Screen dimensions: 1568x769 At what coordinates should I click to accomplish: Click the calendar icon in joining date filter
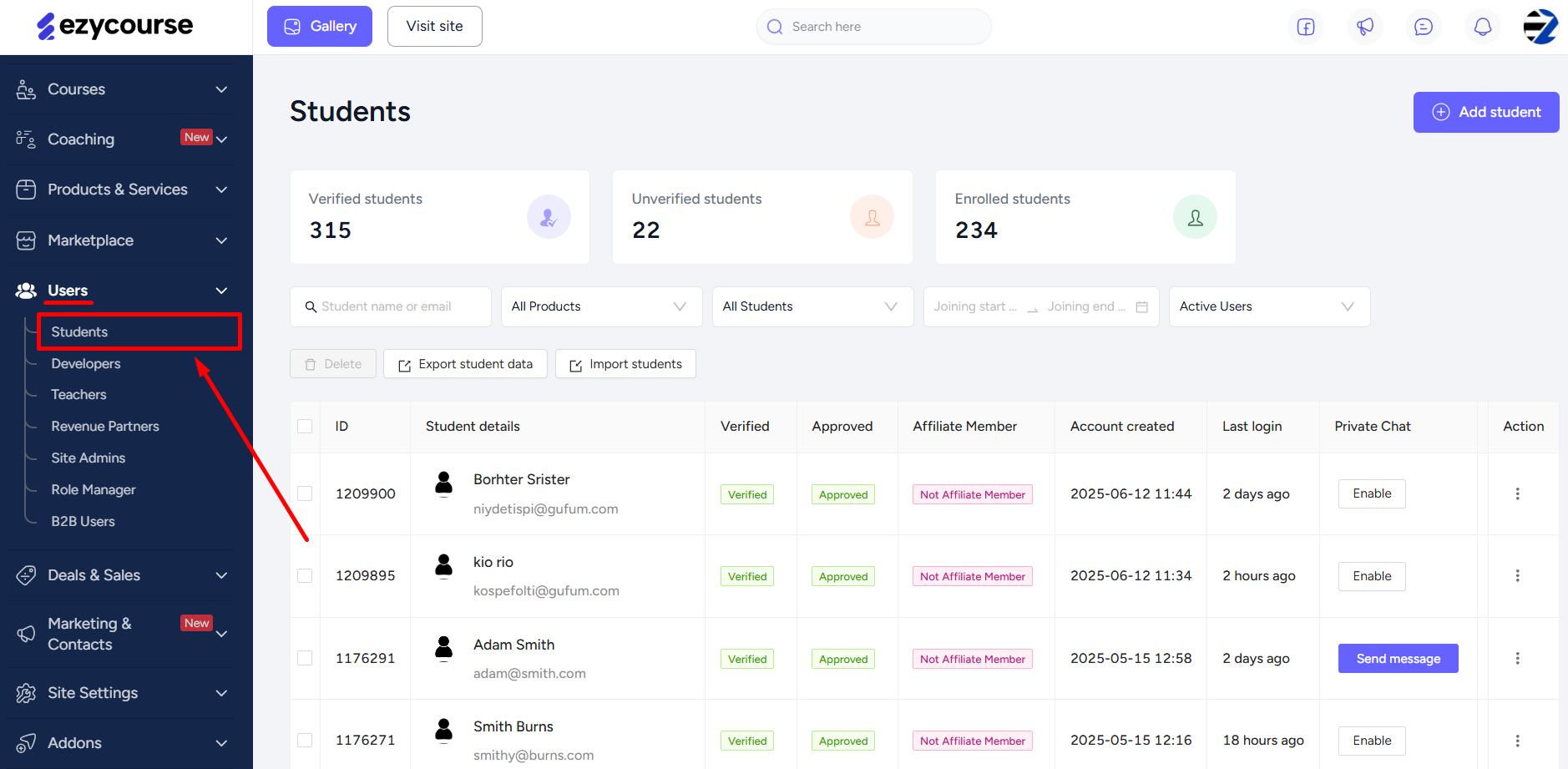pyautogui.click(x=1141, y=306)
